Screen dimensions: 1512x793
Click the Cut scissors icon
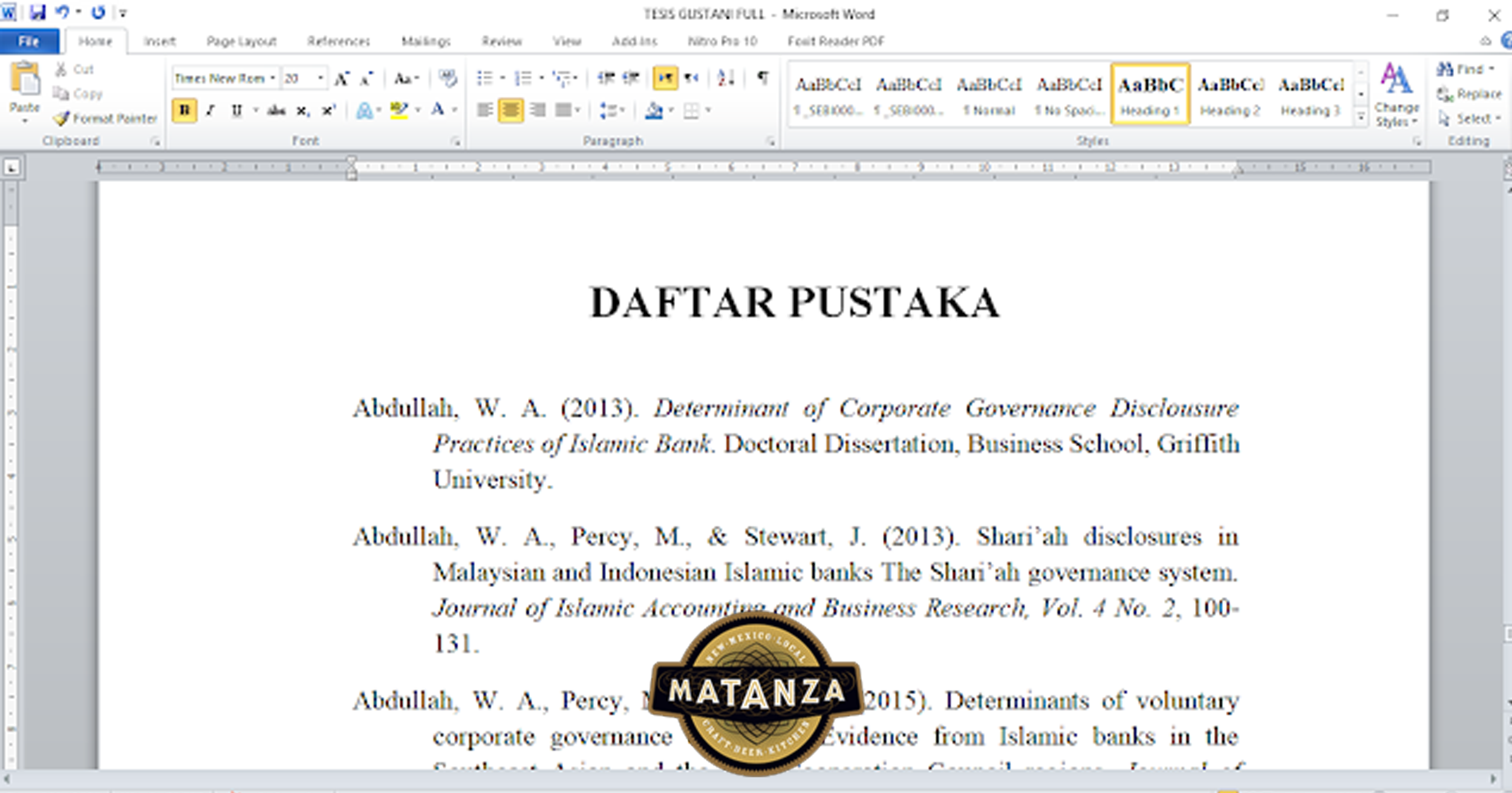(61, 69)
